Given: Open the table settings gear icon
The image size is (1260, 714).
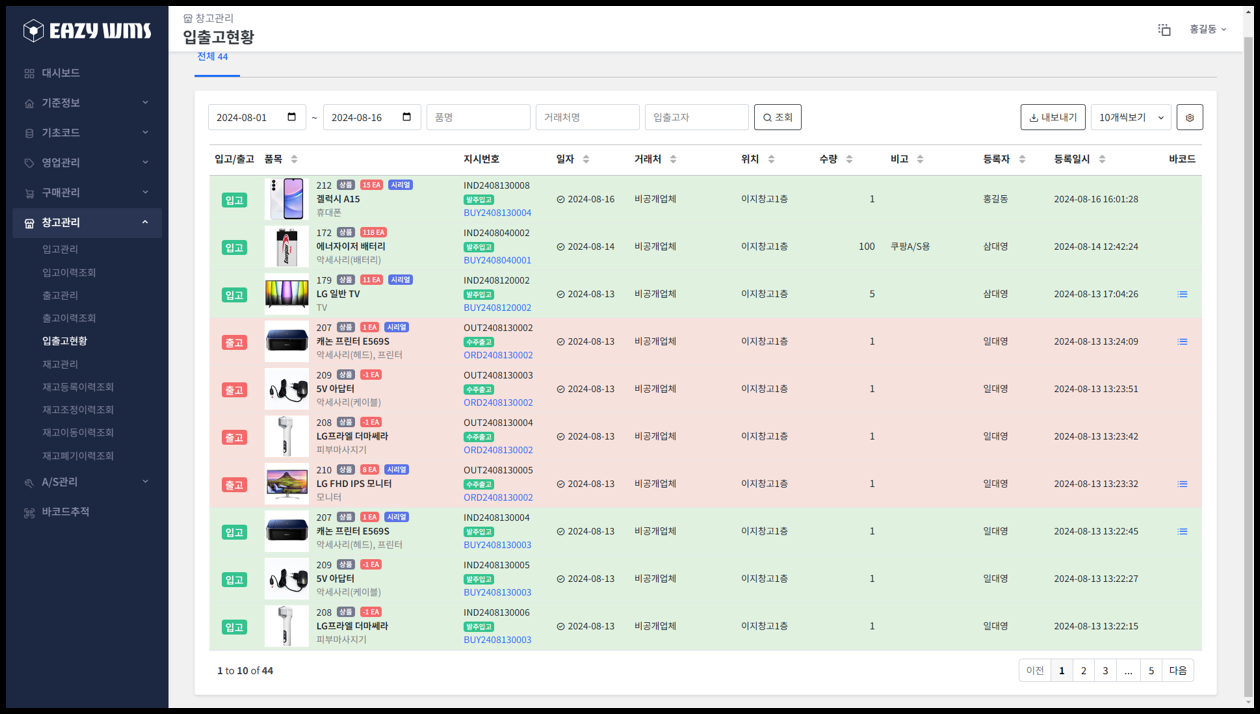Looking at the screenshot, I should pos(1189,117).
